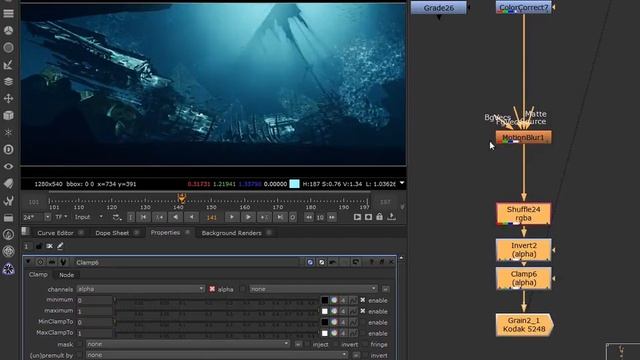The height and width of the screenshot is (360, 640).
Task: Enable the MinClampTo checkbox
Action: coord(362,322)
